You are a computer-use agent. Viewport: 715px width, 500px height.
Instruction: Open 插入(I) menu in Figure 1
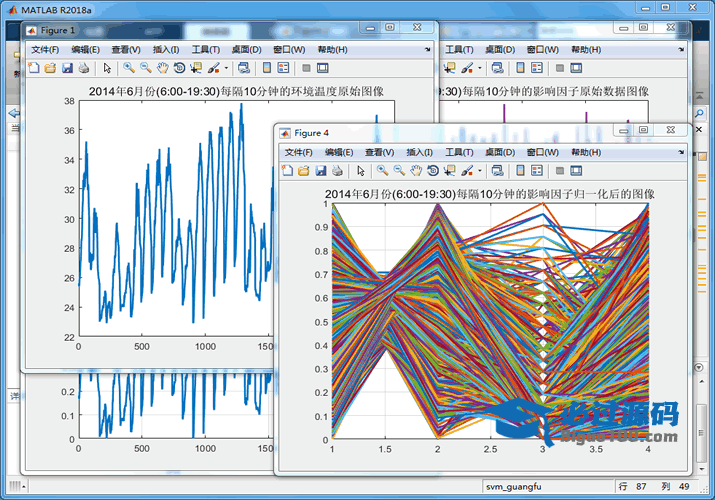click(x=166, y=49)
